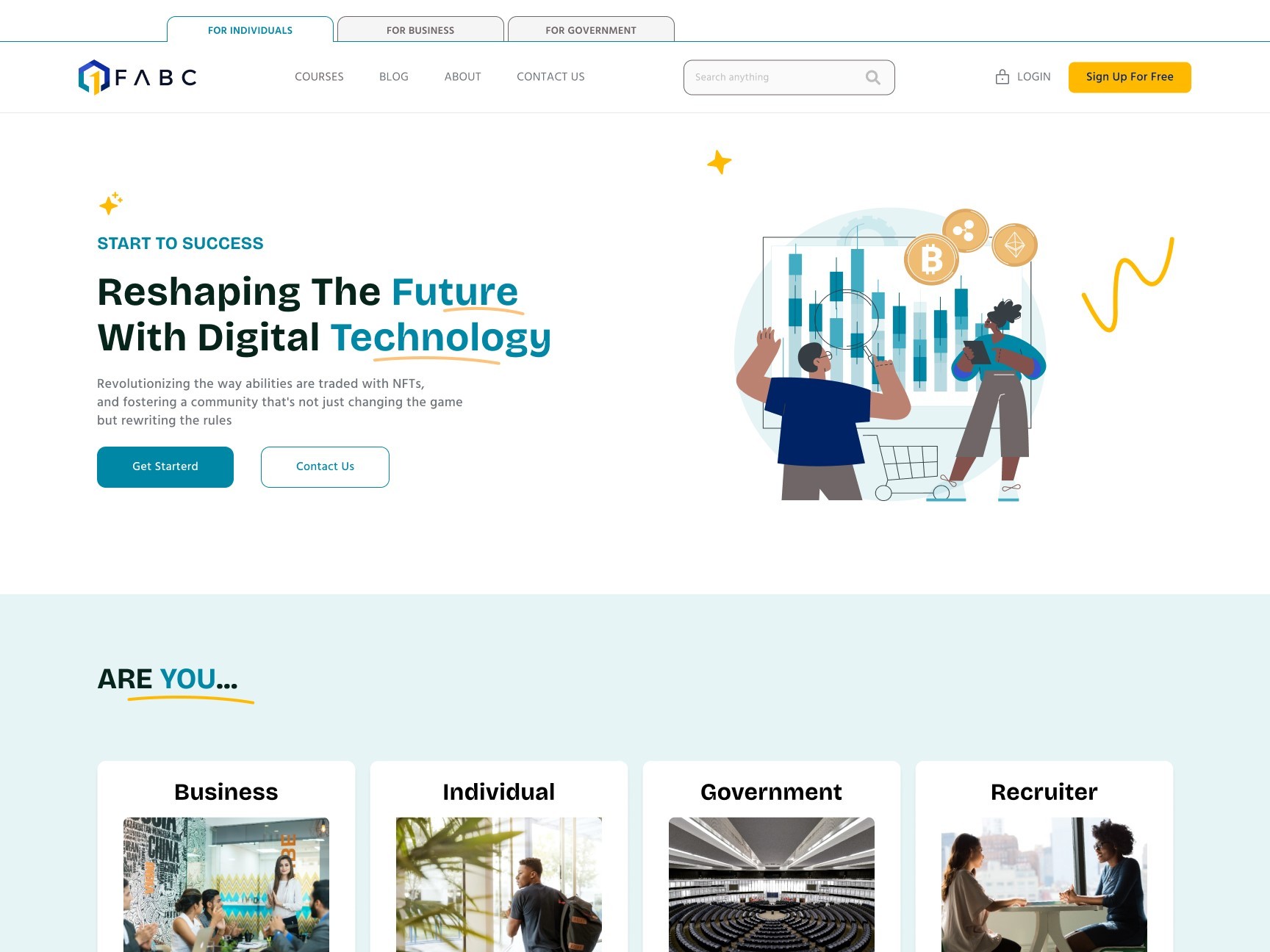Viewport: 1270px width, 952px height.
Task: Go to the About page
Action: pos(462,76)
